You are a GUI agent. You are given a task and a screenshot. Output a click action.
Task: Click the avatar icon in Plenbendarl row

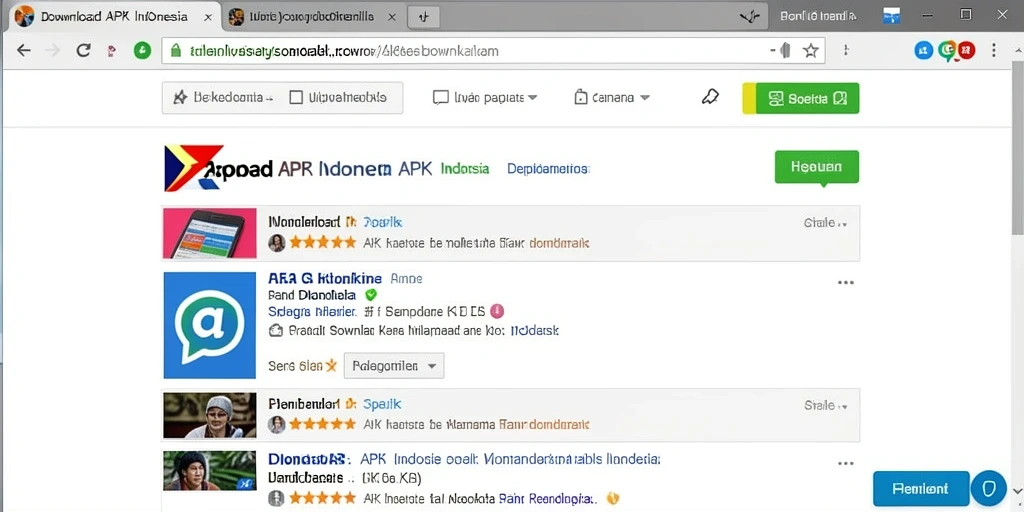(x=277, y=424)
